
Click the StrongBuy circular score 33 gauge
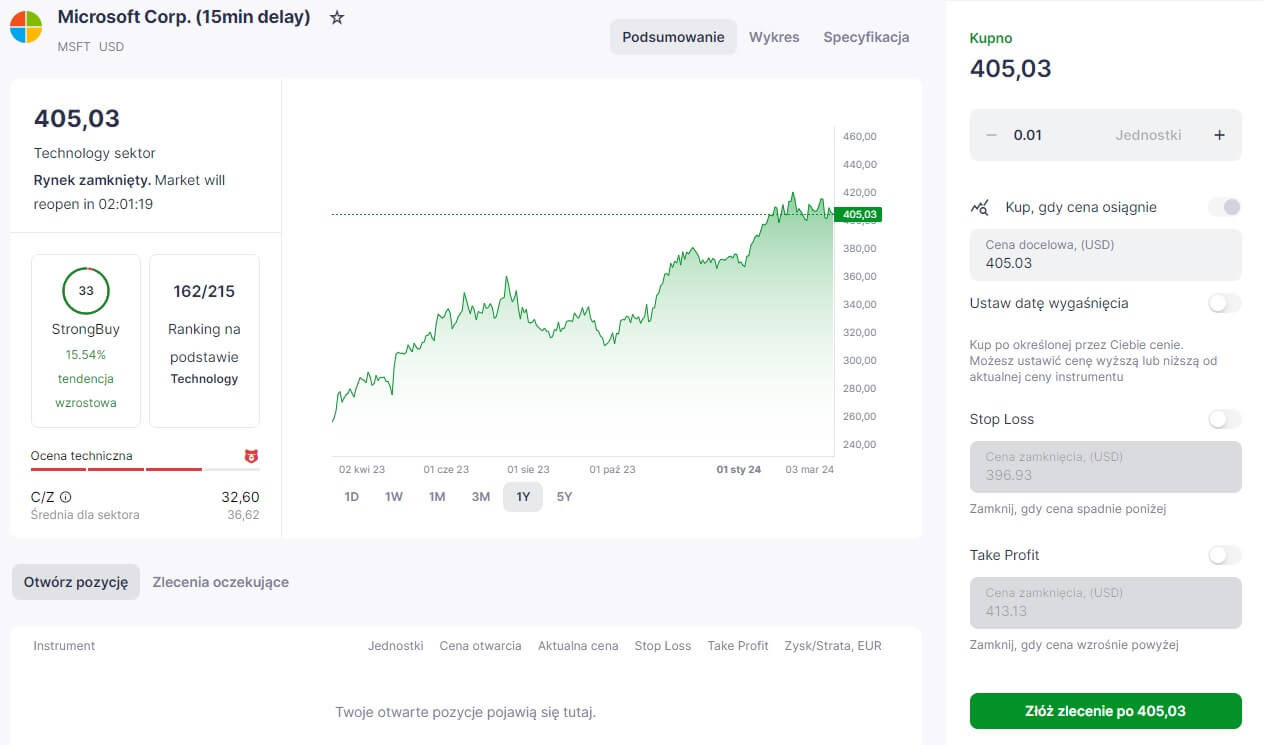[86, 291]
